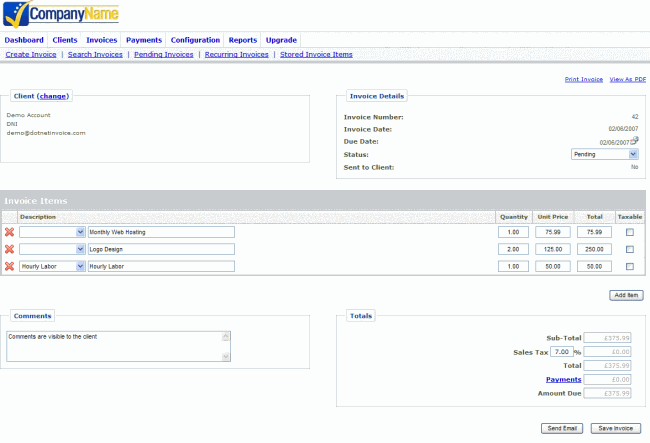
Task: Click the Add Item button
Action: (626, 295)
